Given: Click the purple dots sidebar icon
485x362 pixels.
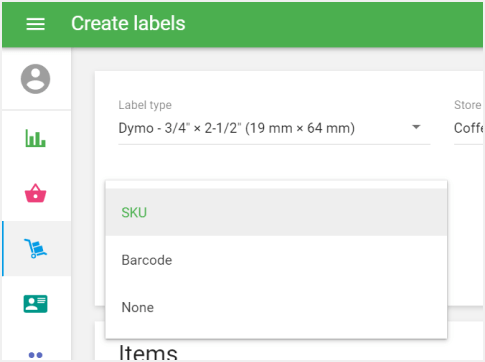Looking at the screenshot, I should point(36,355).
